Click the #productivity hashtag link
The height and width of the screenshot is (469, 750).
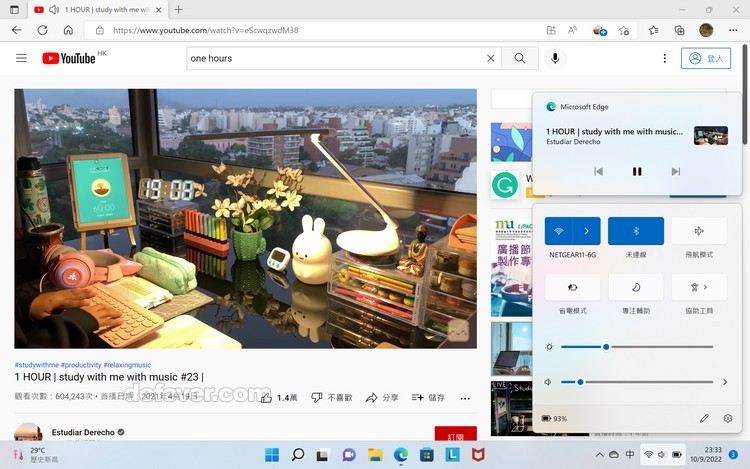point(81,365)
